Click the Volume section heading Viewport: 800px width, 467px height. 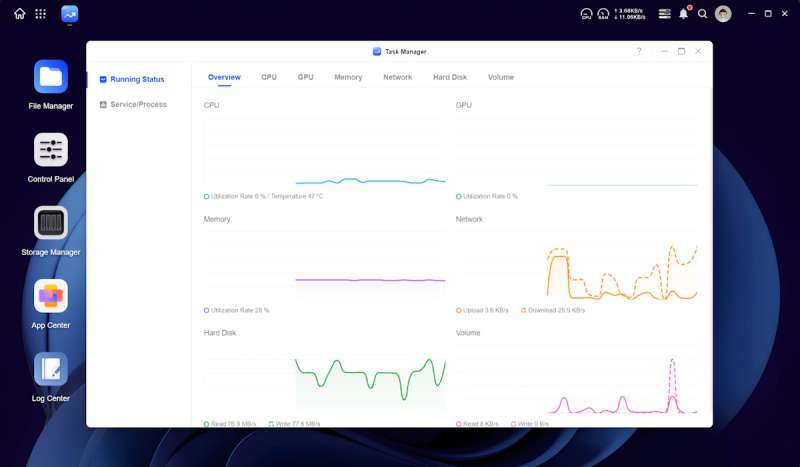point(468,333)
